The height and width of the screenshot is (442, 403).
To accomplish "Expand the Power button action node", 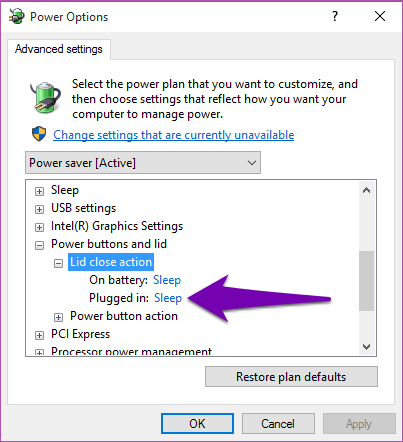I will pyautogui.click(x=58, y=317).
